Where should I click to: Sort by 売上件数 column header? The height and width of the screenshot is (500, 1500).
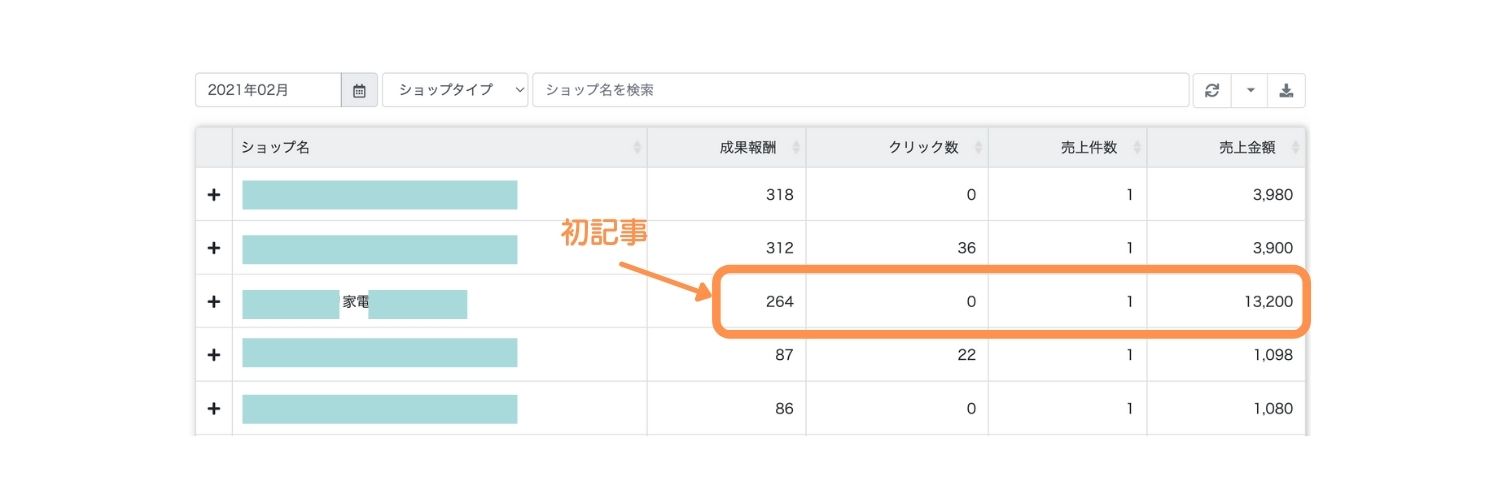tap(1089, 147)
